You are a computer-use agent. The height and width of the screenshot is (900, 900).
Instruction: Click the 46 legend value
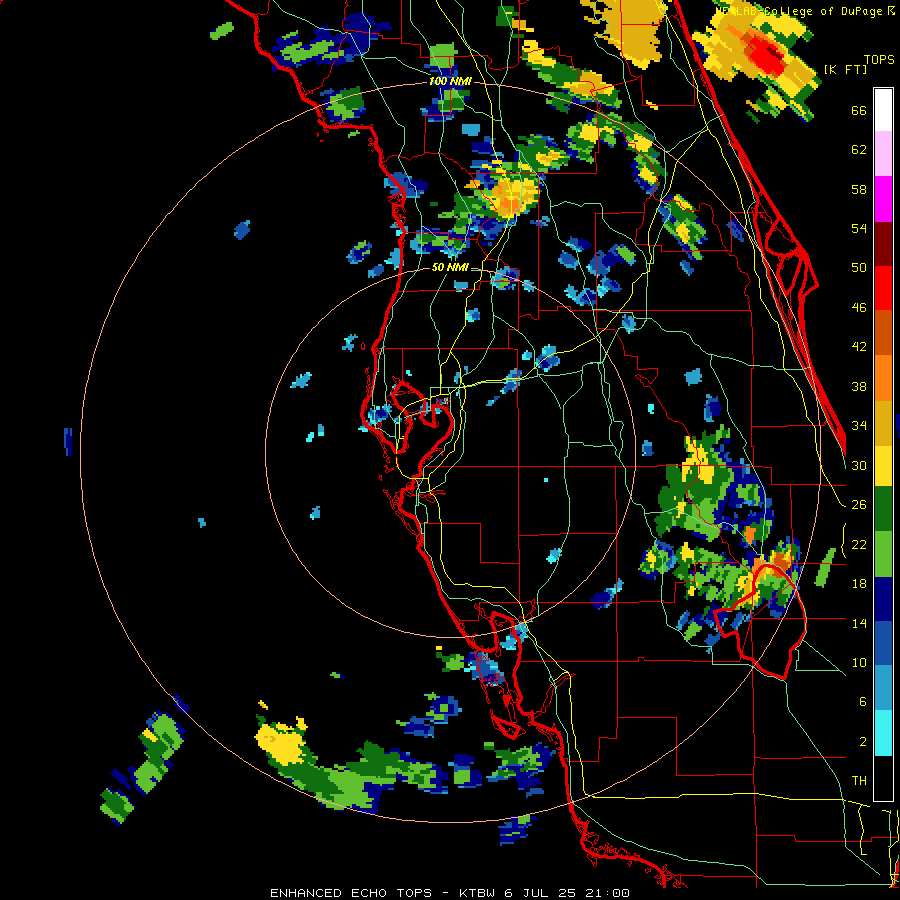click(x=859, y=308)
